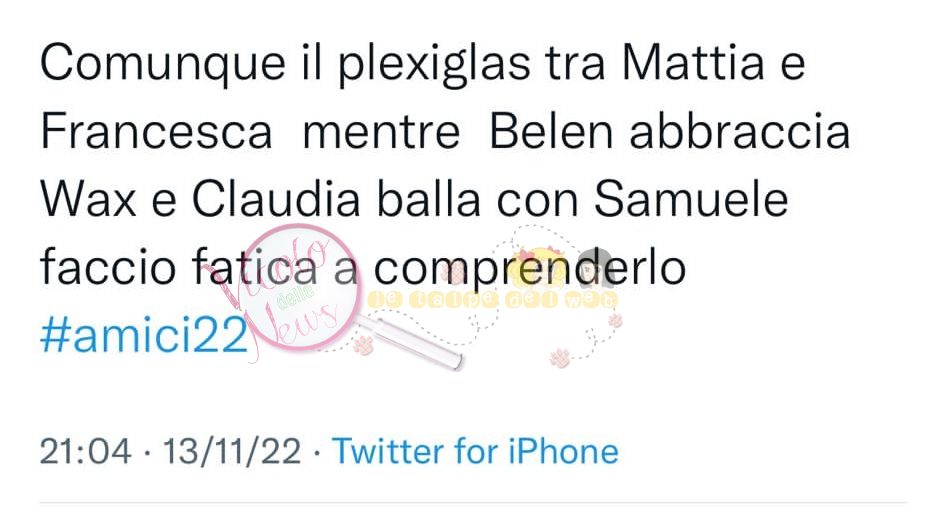The image size is (946, 521).
Task: Click the yellow 'le talpe del web' watermark text
Action: pos(492,300)
